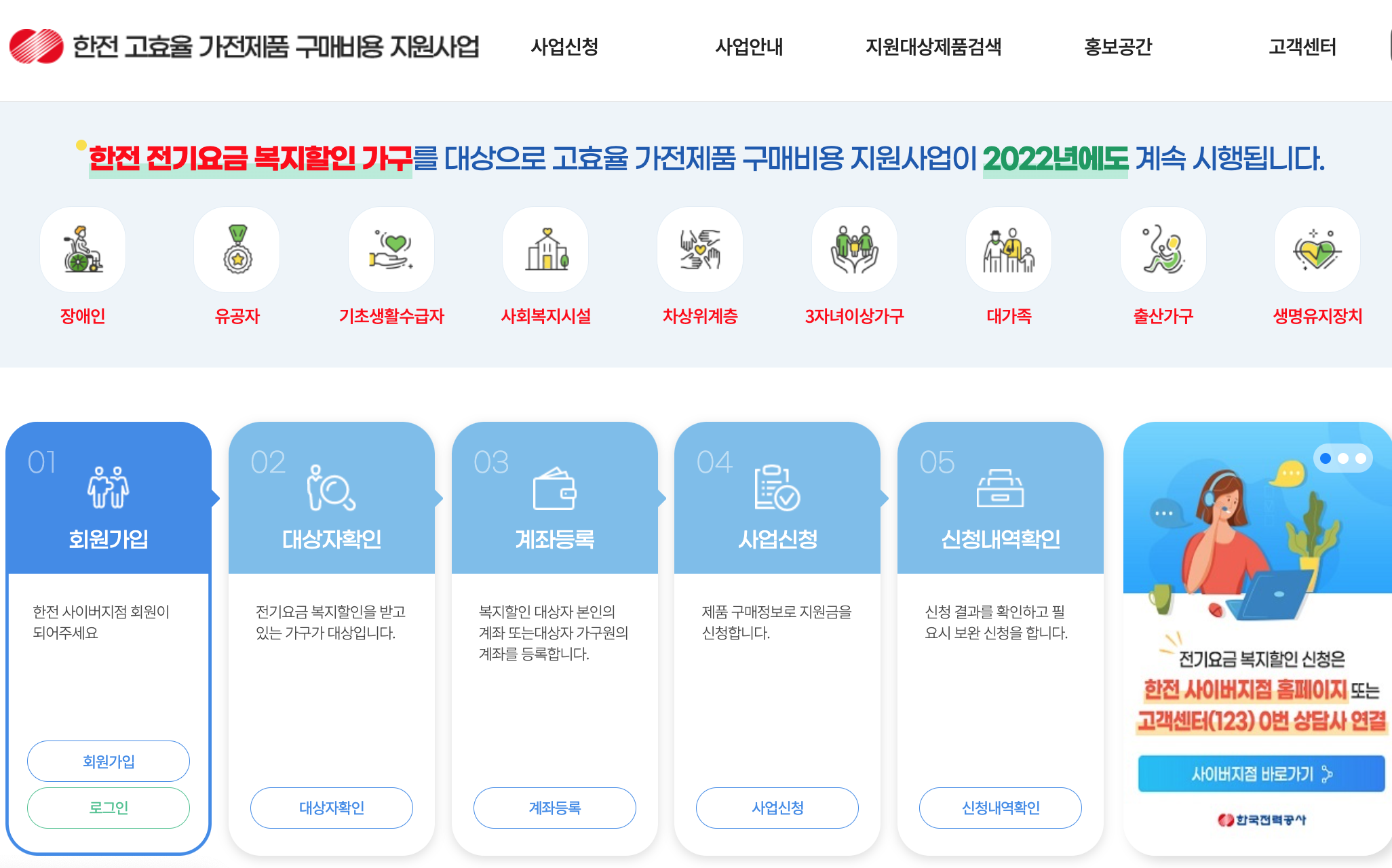Click the customer service agent banner image
Viewport: 1392px width, 868px height.
1248,542
